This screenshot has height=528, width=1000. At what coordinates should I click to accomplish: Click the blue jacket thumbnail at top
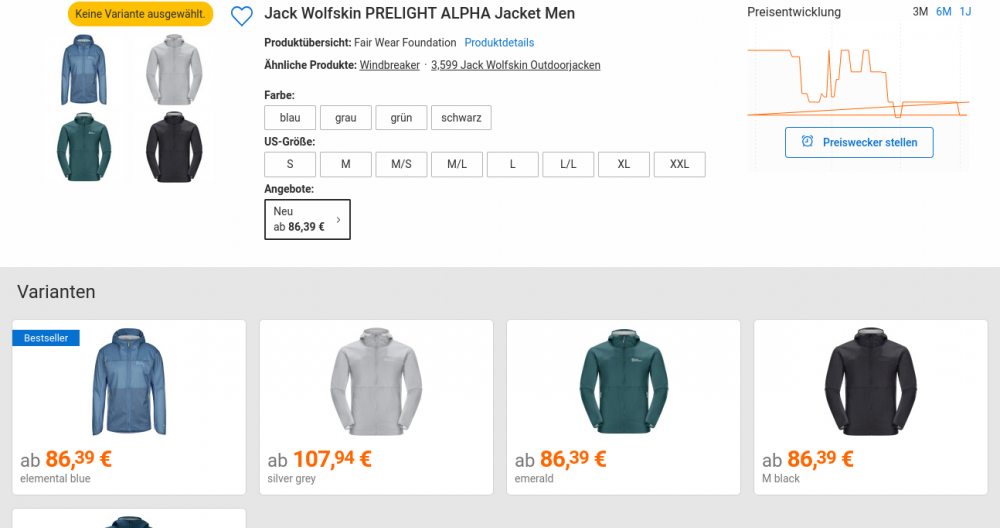tap(84, 70)
